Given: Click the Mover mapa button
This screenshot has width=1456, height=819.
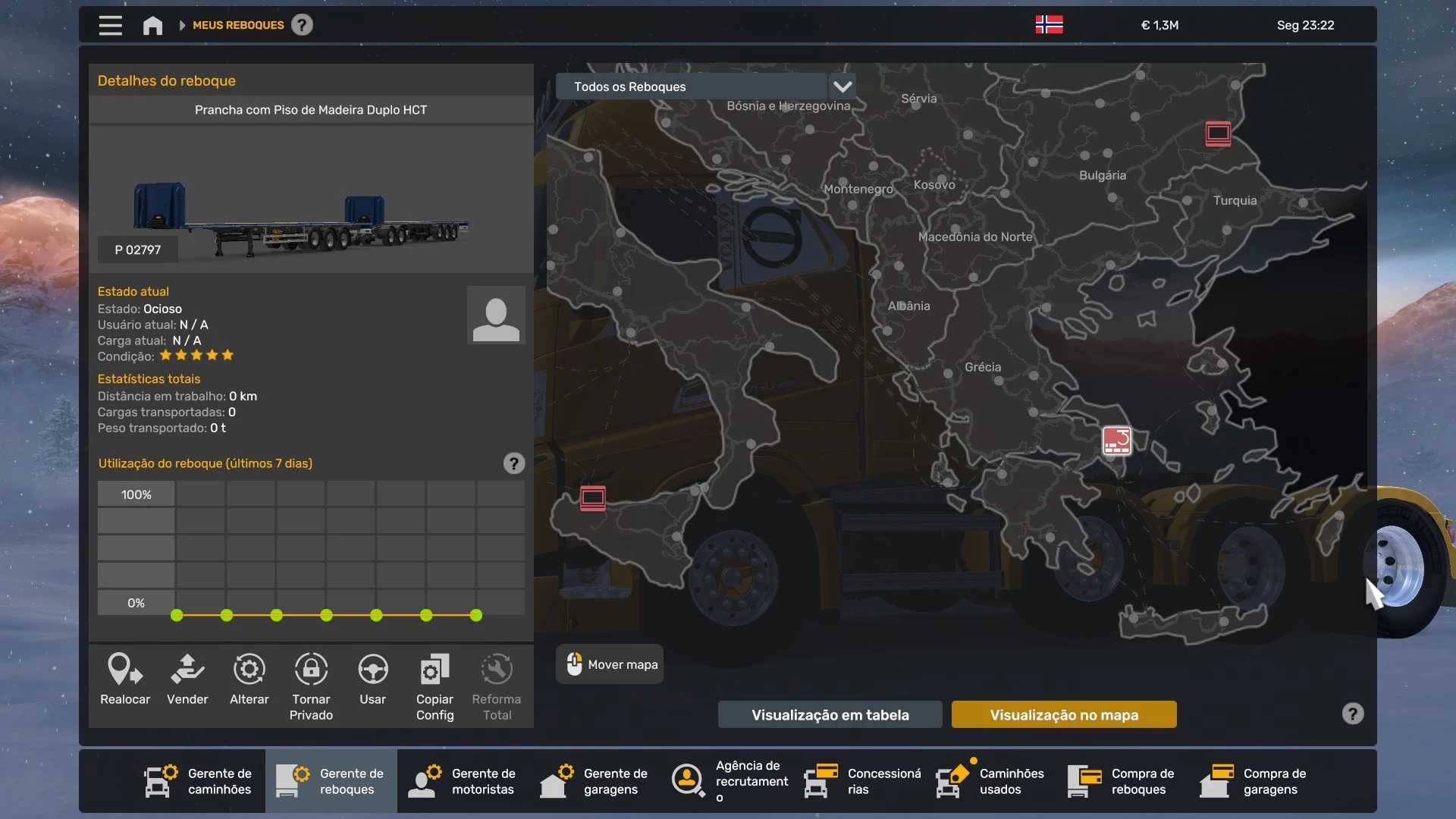Looking at the screenshot, I should click(x=610, y=664).
